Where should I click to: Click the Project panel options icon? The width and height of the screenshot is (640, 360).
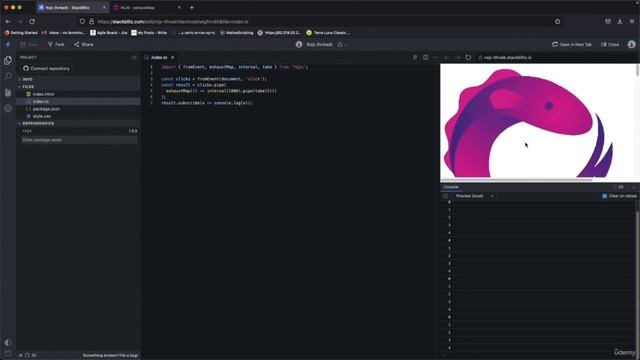click(x=134, y=58)
